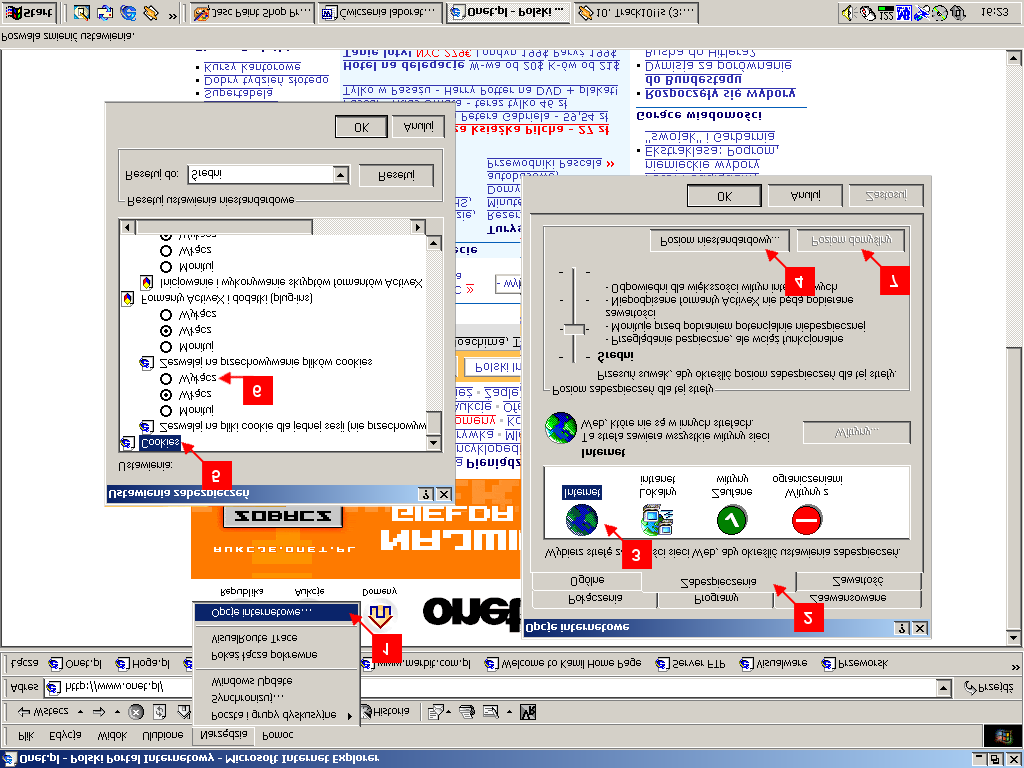Switch to Jasc Paint Shop Pro taskbar button
The height and width of the screenshot is (768, 1024).
pos(253,12)
